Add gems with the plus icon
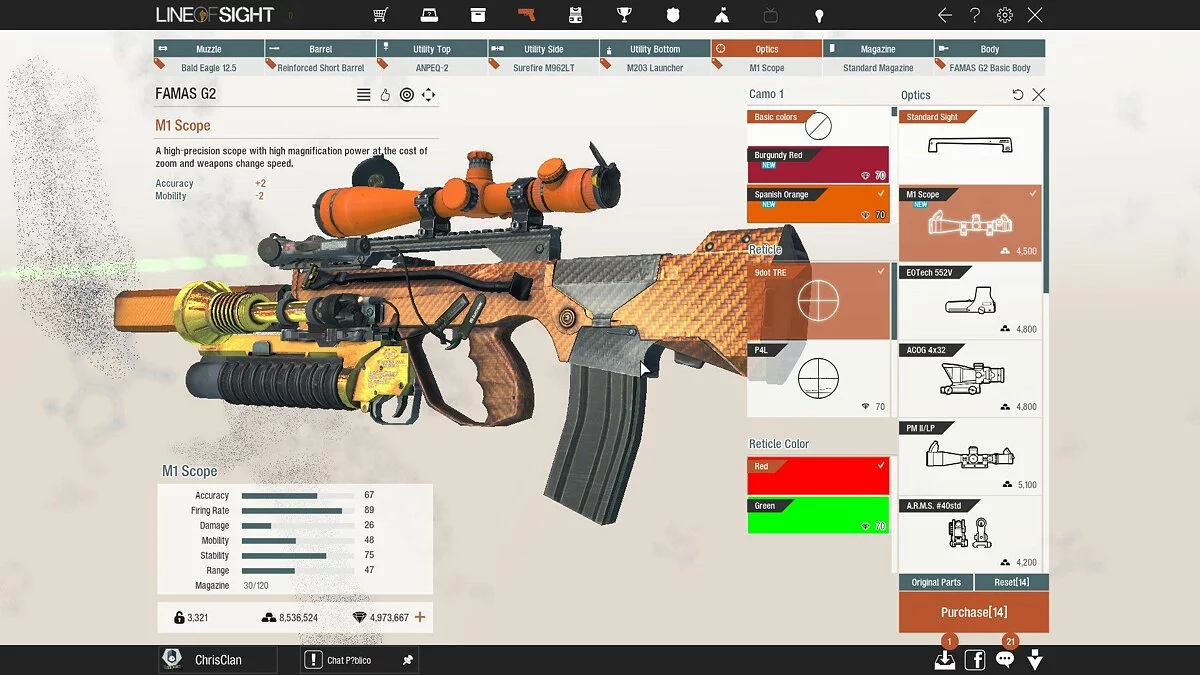This screenshot has height=675, width=1200. (420, 617)
